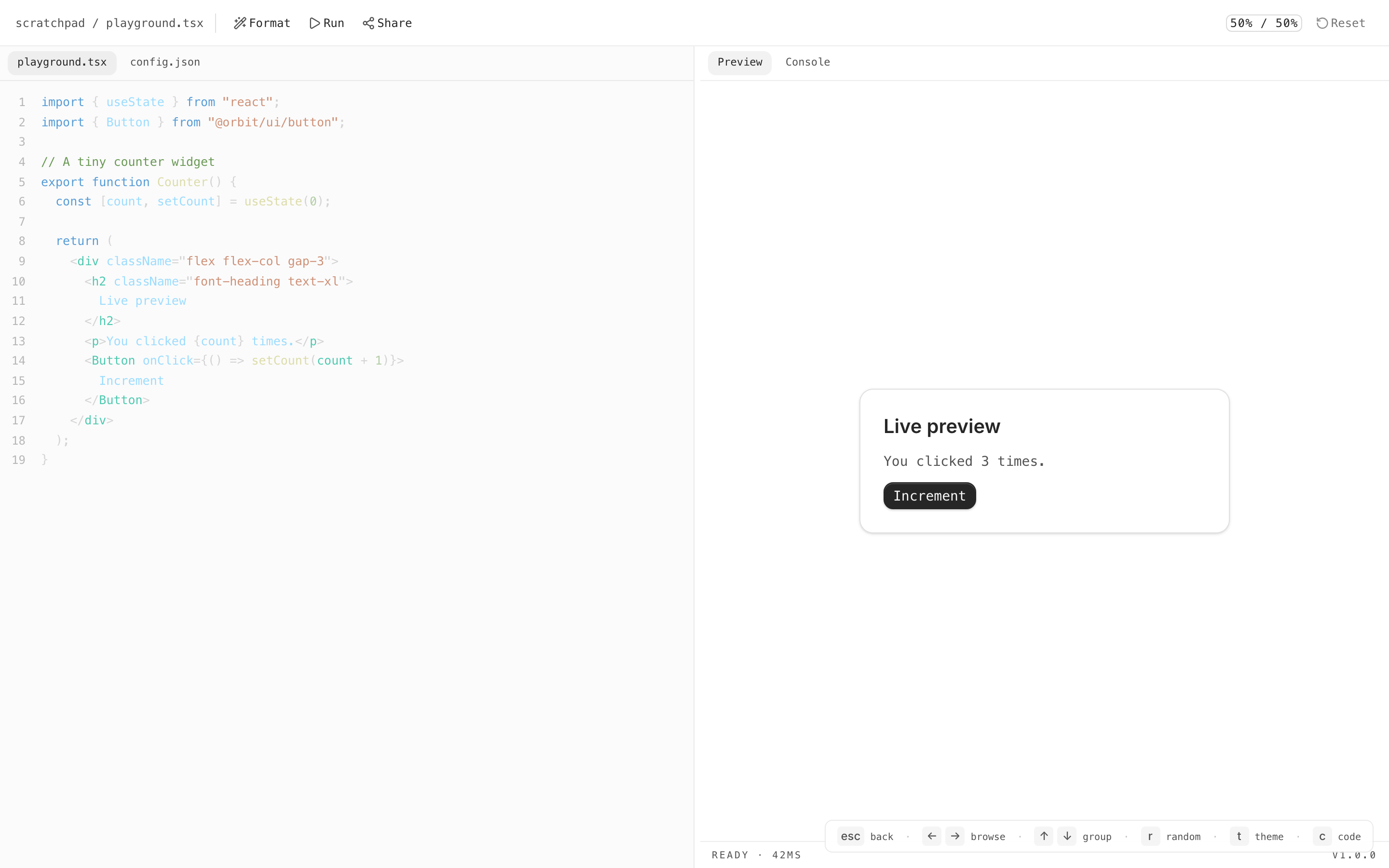Click the Reset circular arrow icon
Viewport: 1389px width, 868px height.
point(1322,23)
